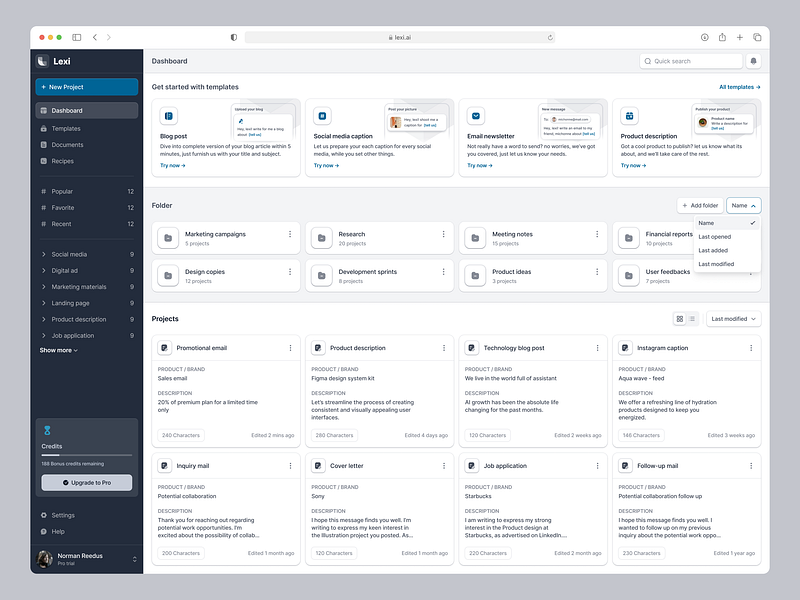Select the Recipes icon in the sidebar

pos(43,160)
